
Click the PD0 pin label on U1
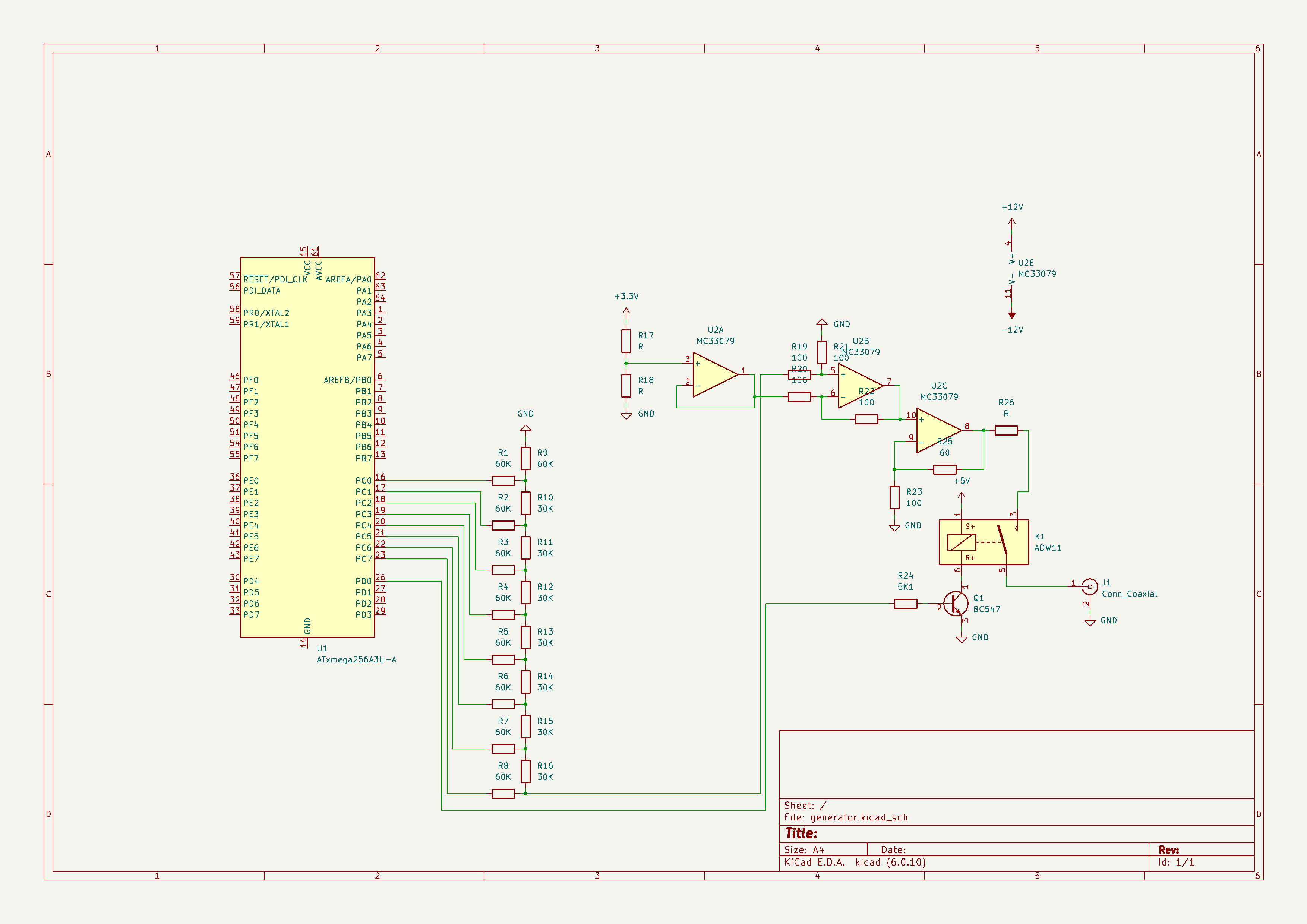click(x=364, y=582)
